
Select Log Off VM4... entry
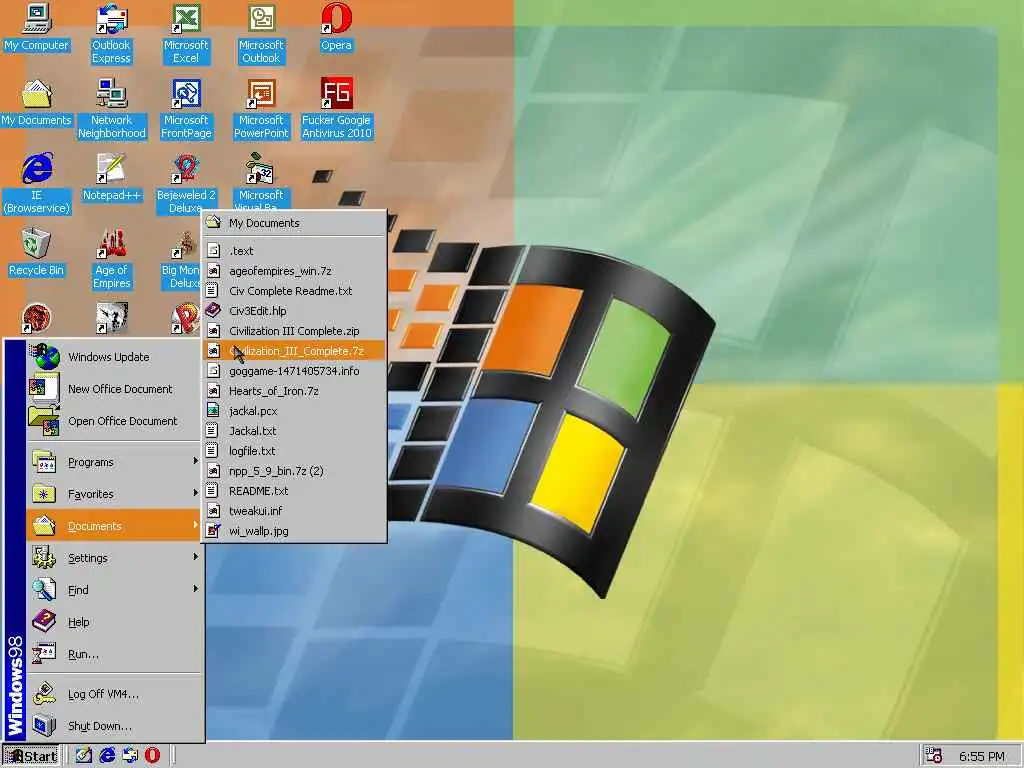coord(114,694)
